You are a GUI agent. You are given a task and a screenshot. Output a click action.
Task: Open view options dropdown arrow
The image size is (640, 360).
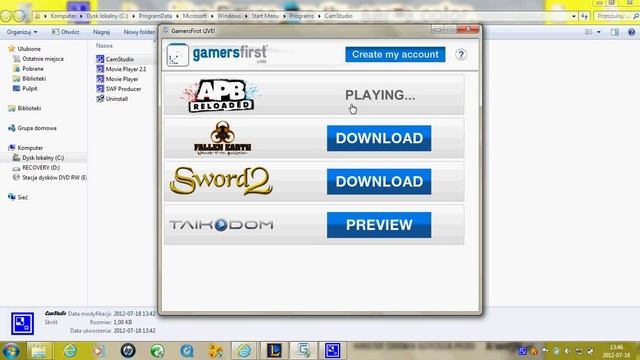(x=599, y=32)
